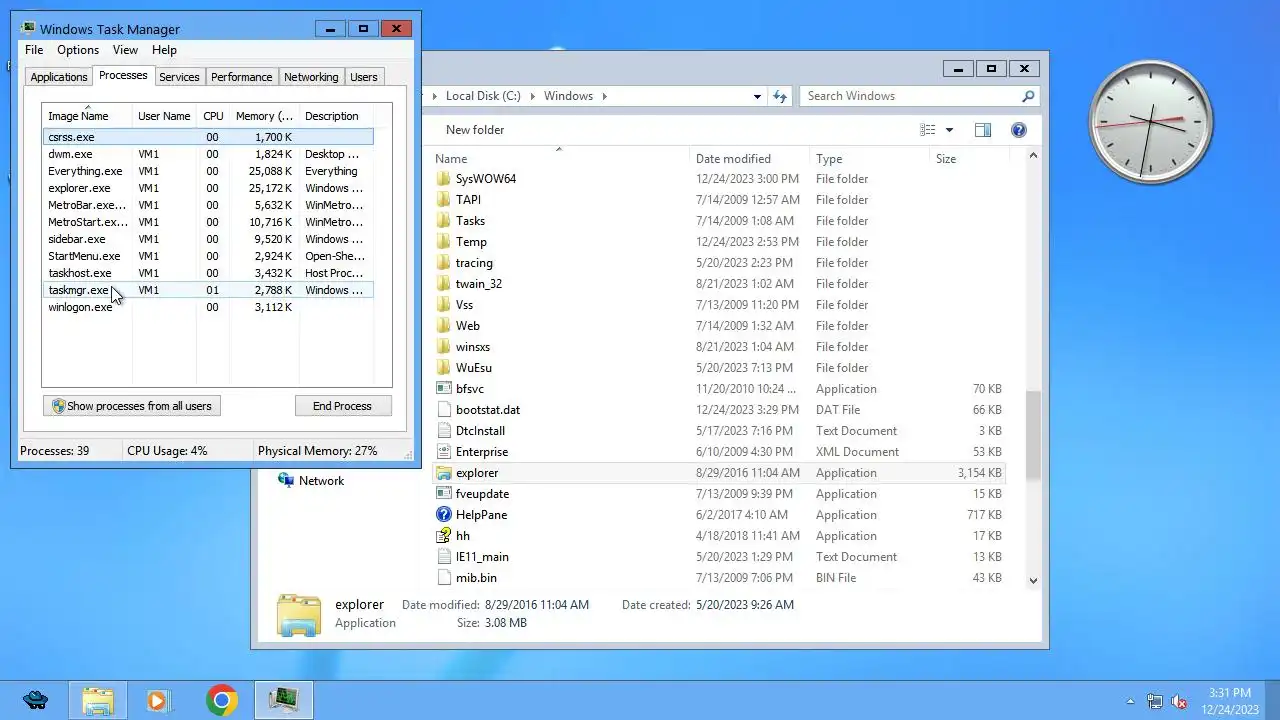Click the file list scrollbar down arrow

1033,580
